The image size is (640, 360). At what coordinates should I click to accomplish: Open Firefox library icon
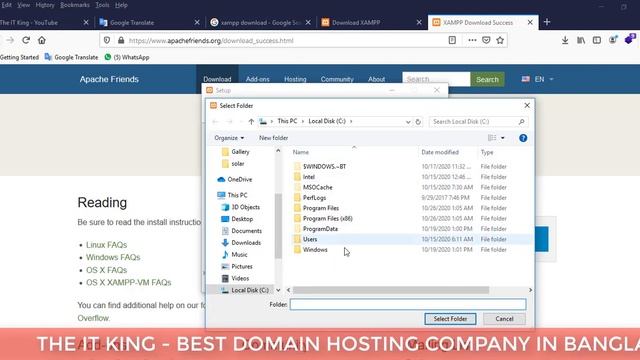(581, 40)
